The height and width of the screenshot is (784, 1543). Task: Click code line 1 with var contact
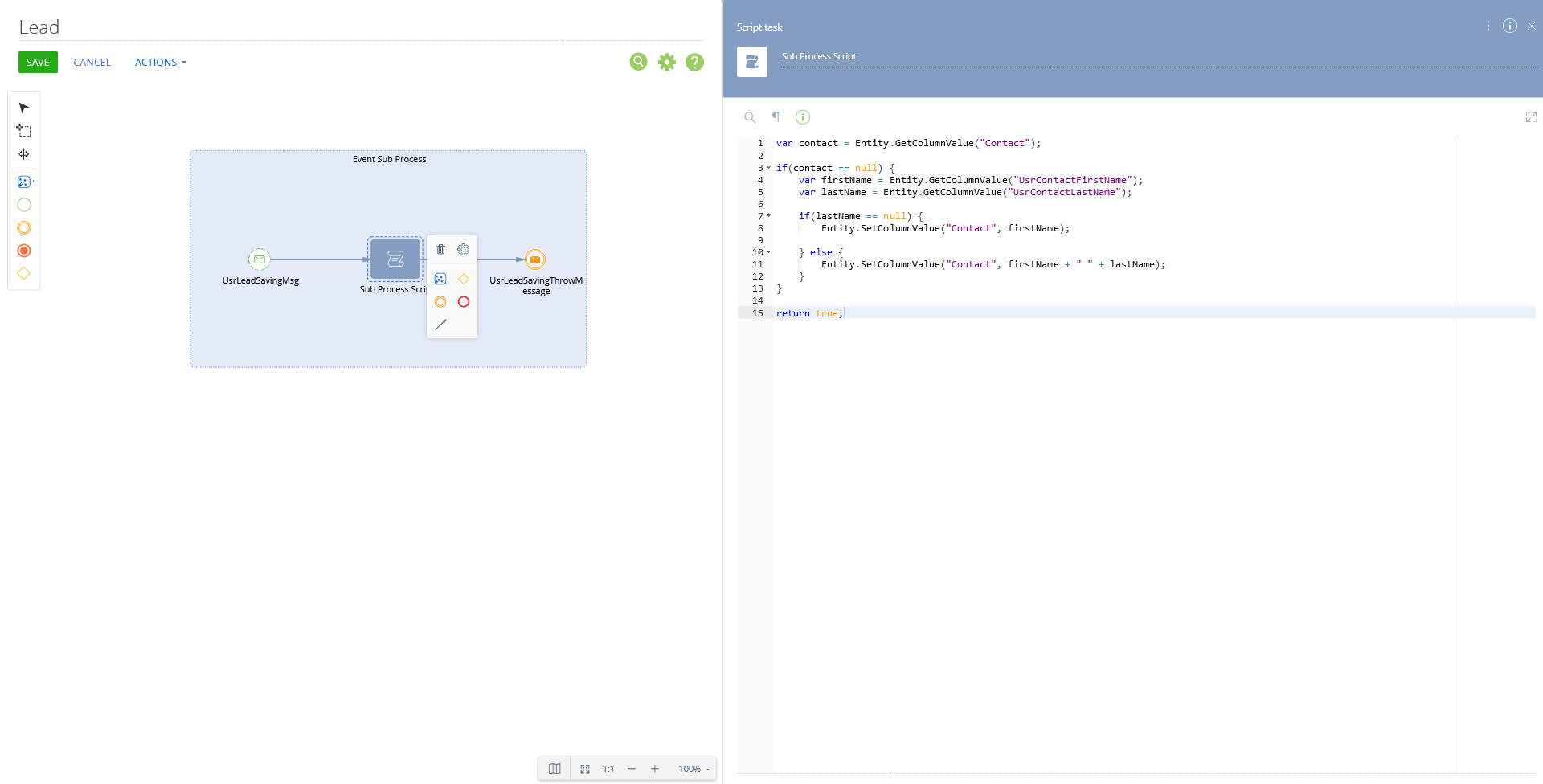[x=908, y=143]
